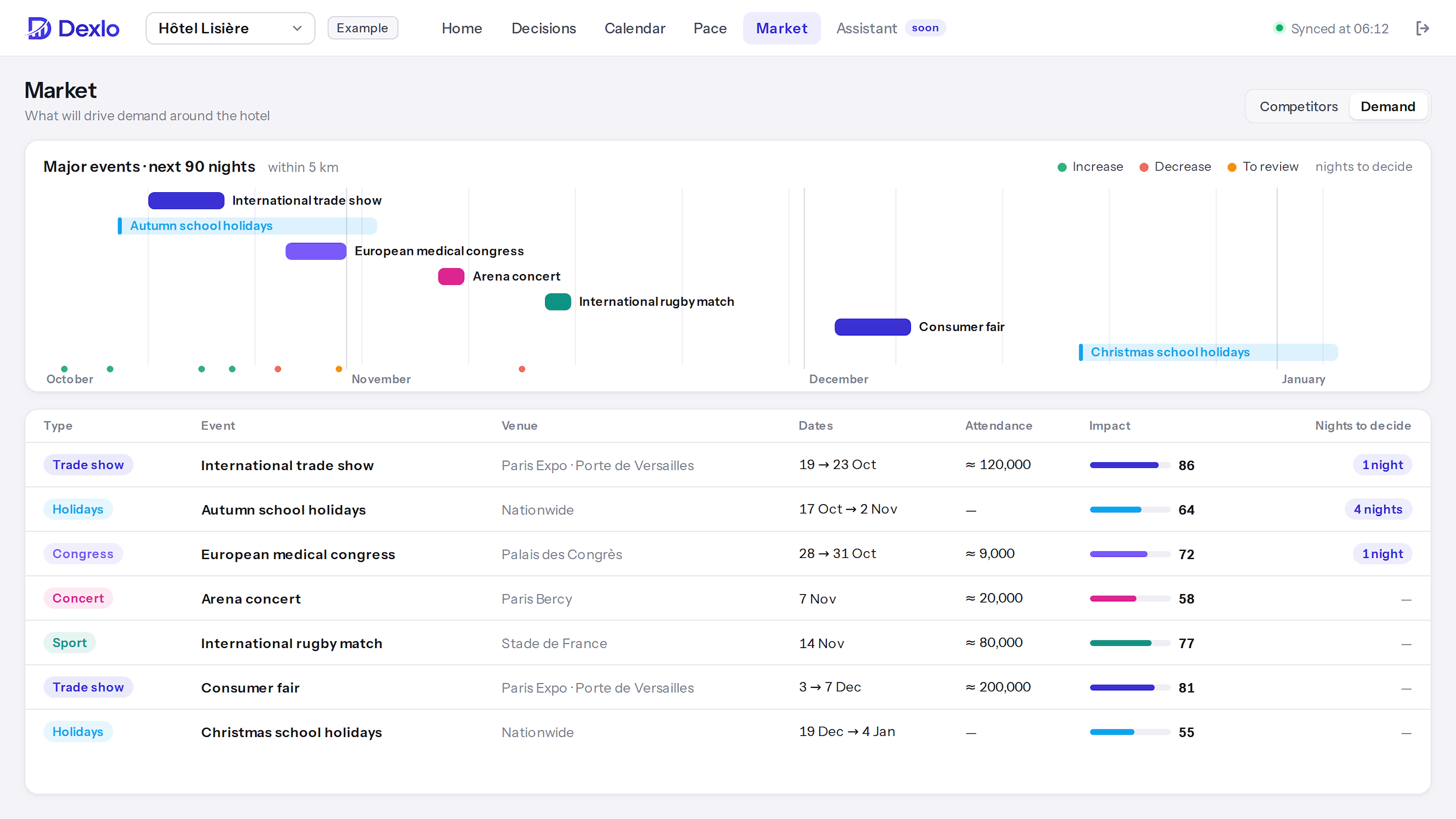Click the 4 nights badge for Autumn holidays
The width and height of the screenshot is (1456, 819).
tap(1377, 509)
